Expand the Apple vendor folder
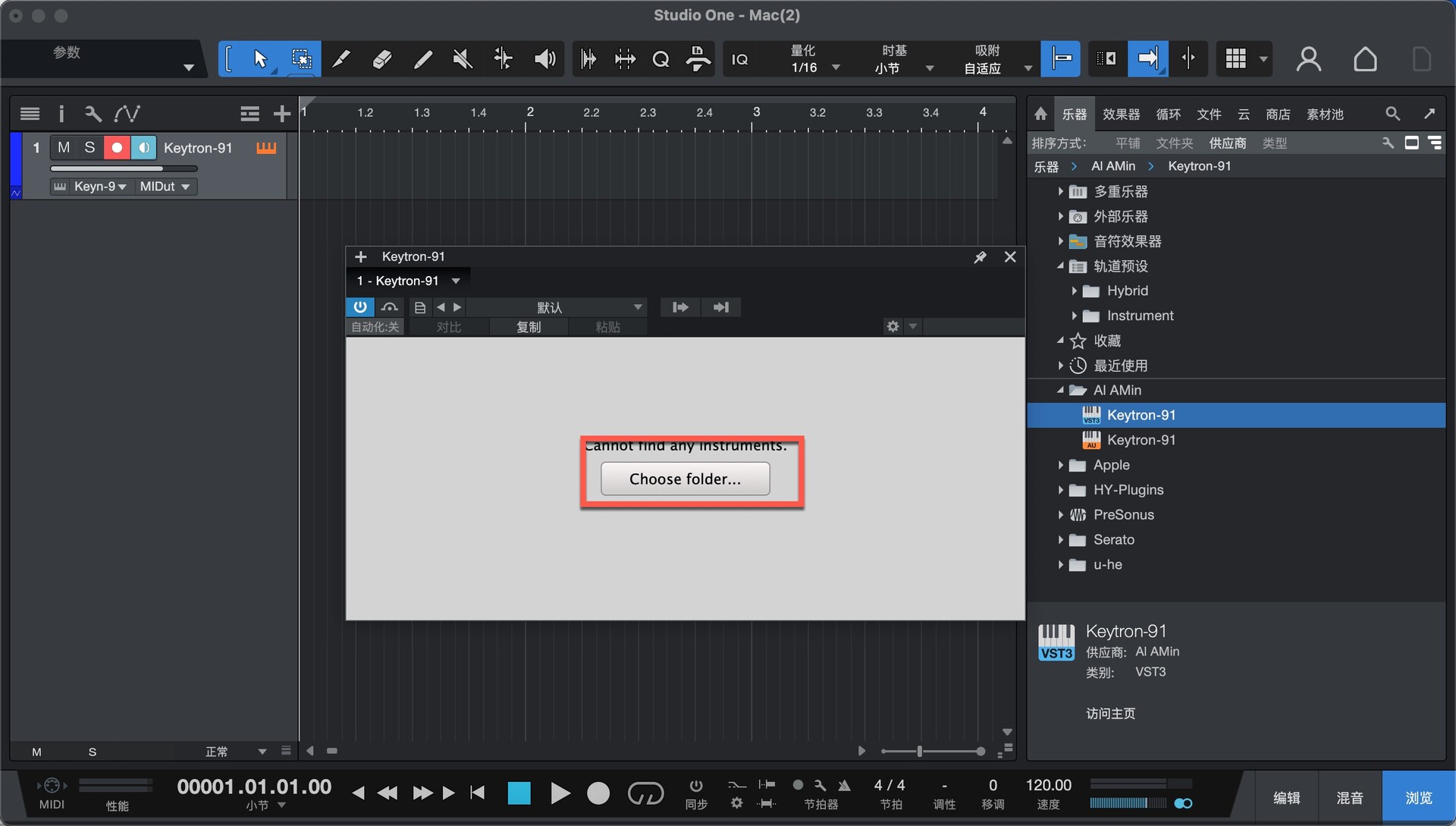This screenshot has width=1456, height=826. click(x=1060, y=465)
